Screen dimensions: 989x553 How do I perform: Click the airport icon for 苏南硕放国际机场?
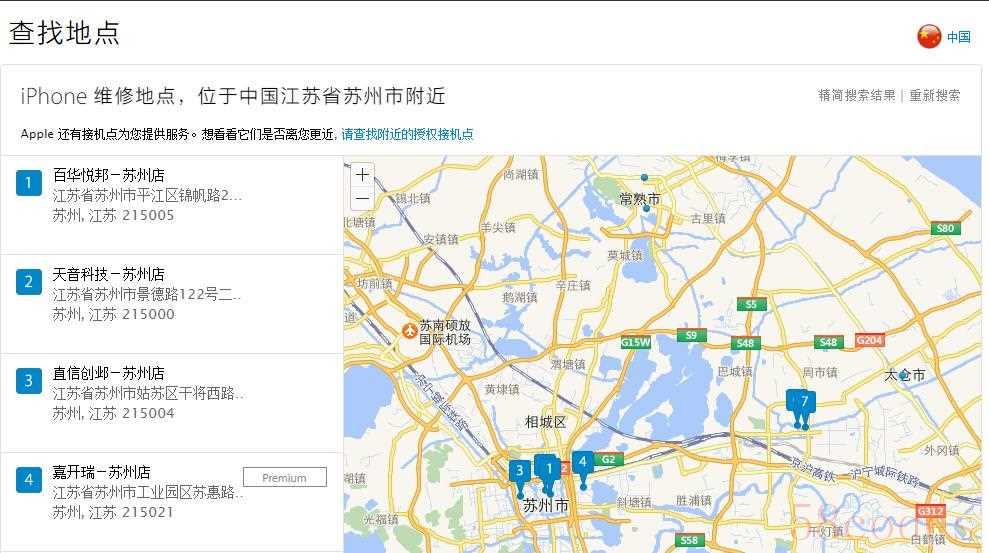[x=409, y=330]
